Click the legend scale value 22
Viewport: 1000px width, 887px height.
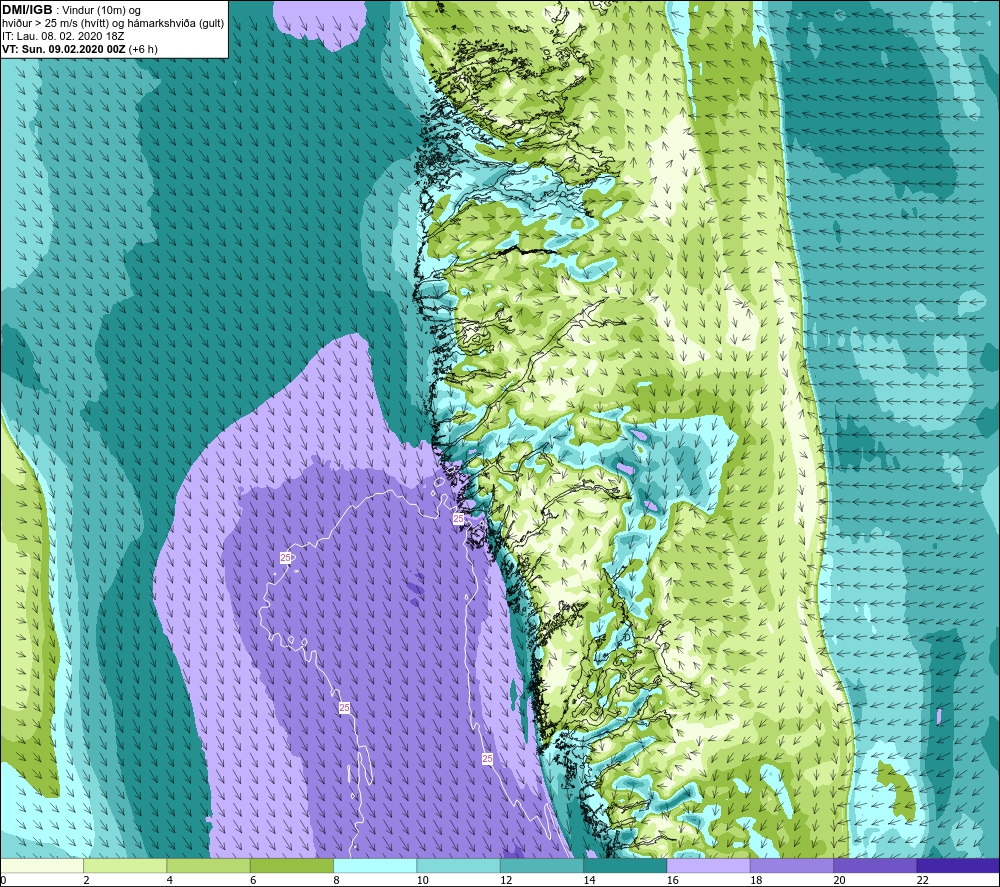923,881
